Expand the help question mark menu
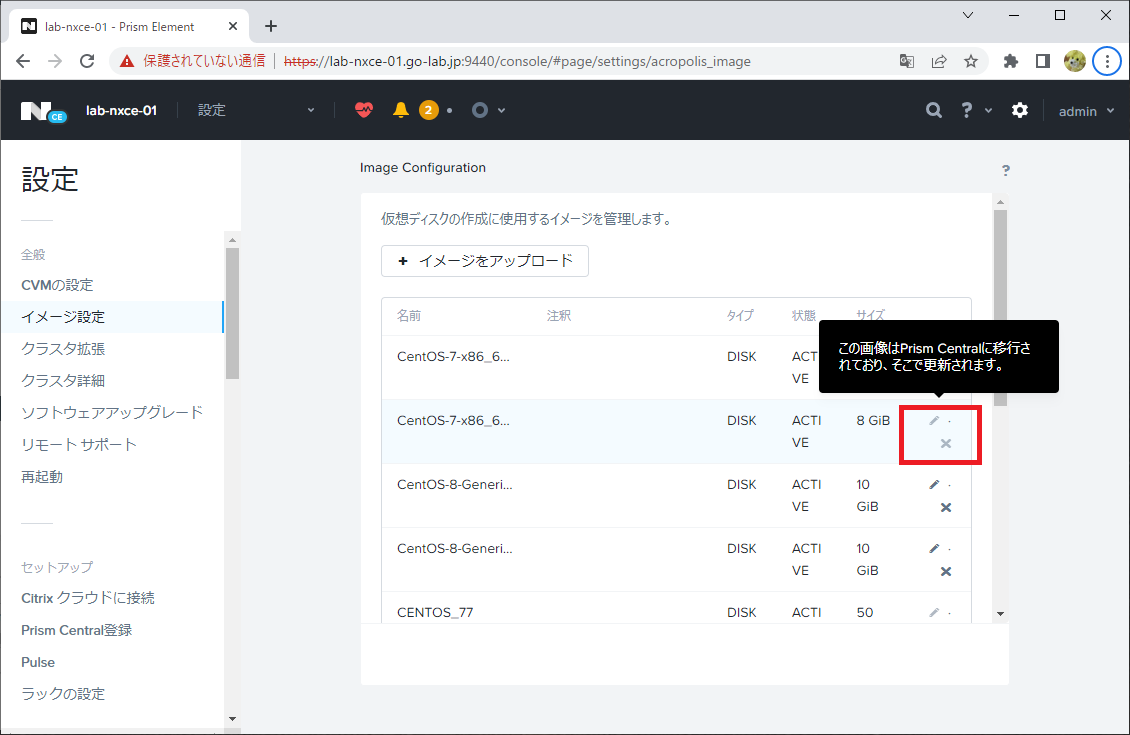Image resolution: width=1130 pixels, height=735 pixels. click(x=976, y=110)
